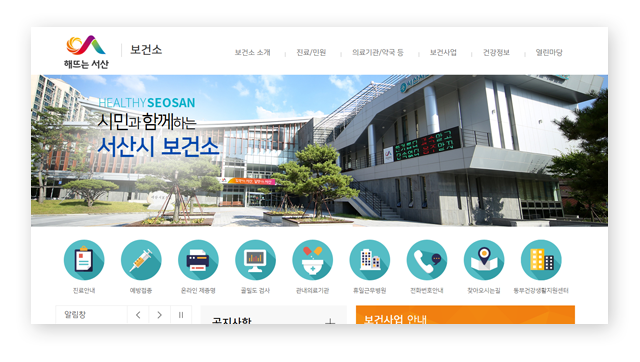Screen dimensions: 640x362
Task: Pause the 알림창 slideshow
Action: (x=181, y=315)
